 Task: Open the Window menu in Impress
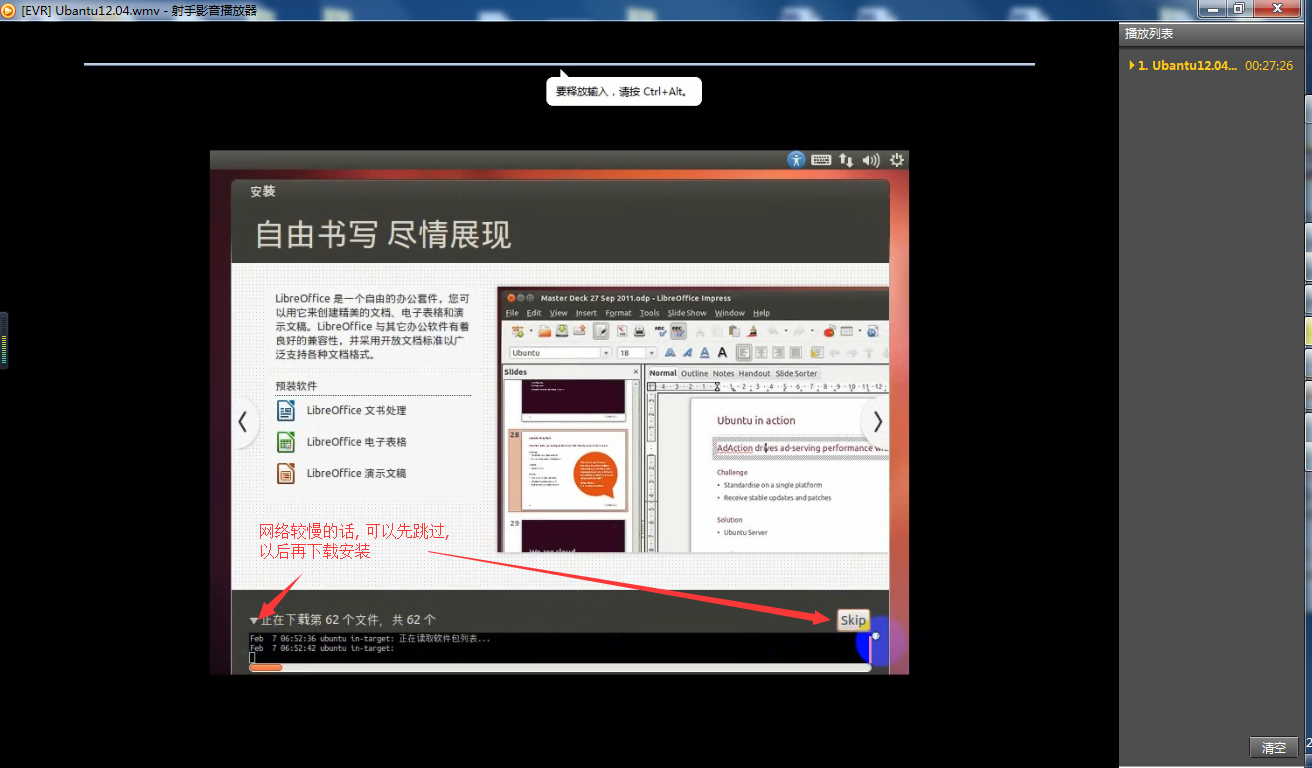[x=730, y=313]
